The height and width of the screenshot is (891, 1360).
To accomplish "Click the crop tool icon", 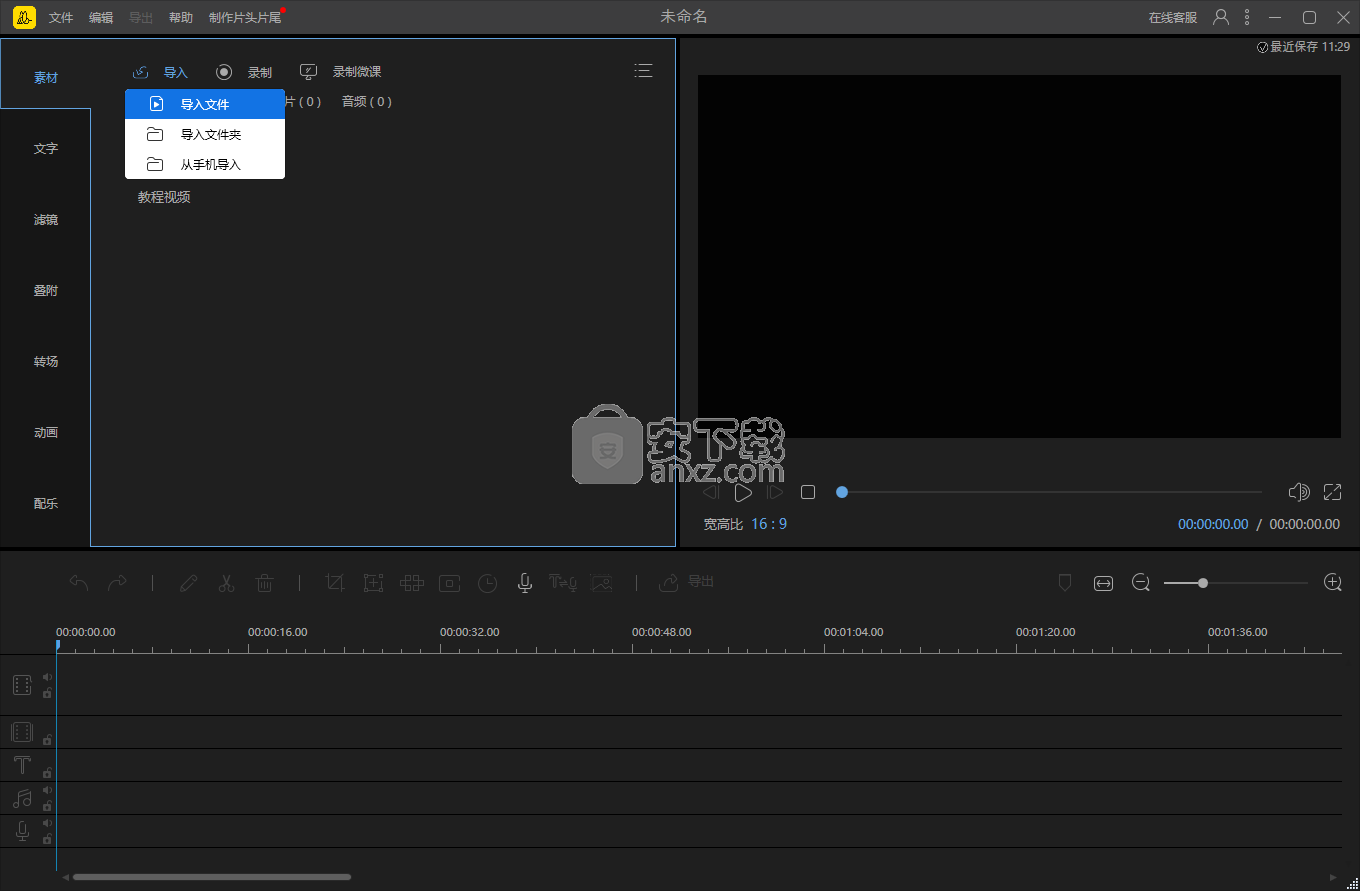I will click(335, 583).
